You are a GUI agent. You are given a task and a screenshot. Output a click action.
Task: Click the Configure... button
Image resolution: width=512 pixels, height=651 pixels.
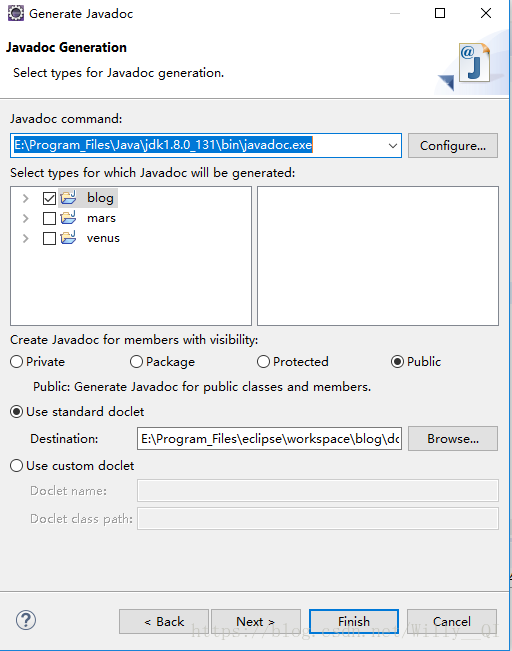coord(453,146)
